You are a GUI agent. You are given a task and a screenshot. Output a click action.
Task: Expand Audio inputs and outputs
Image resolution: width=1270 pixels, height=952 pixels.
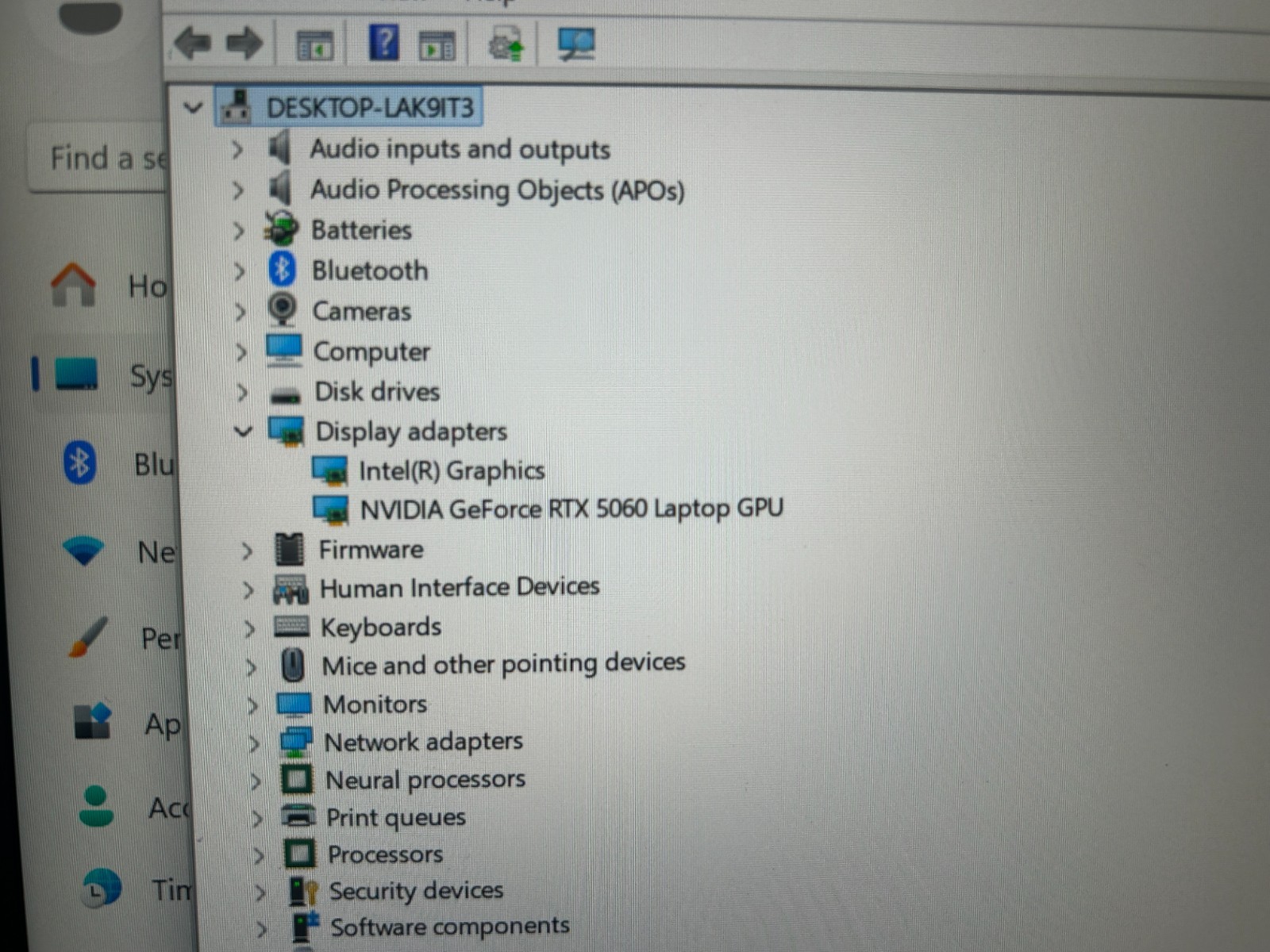(x=237, y=149)
